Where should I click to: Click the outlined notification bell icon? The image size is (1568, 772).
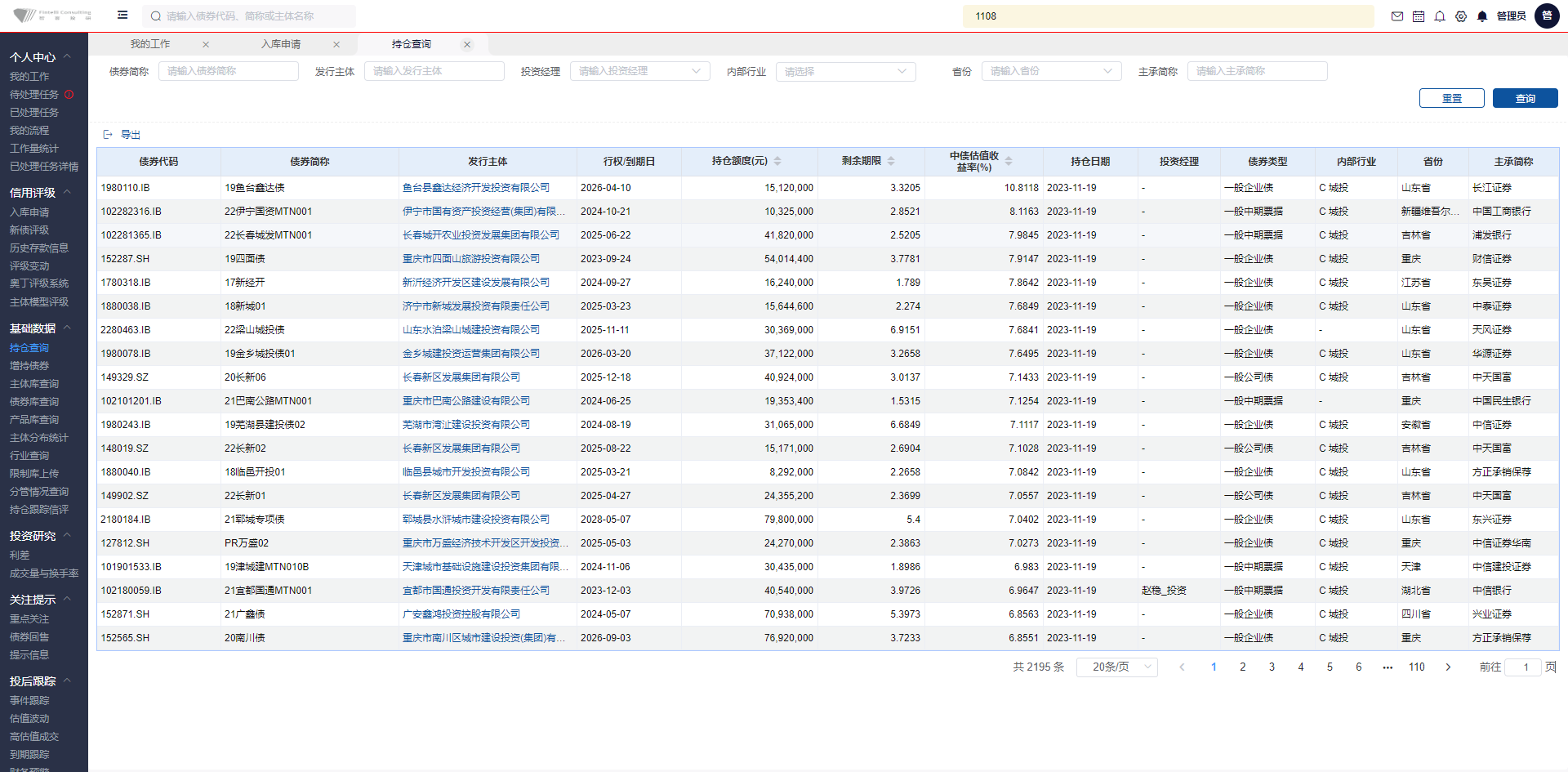coord(1440,16)
